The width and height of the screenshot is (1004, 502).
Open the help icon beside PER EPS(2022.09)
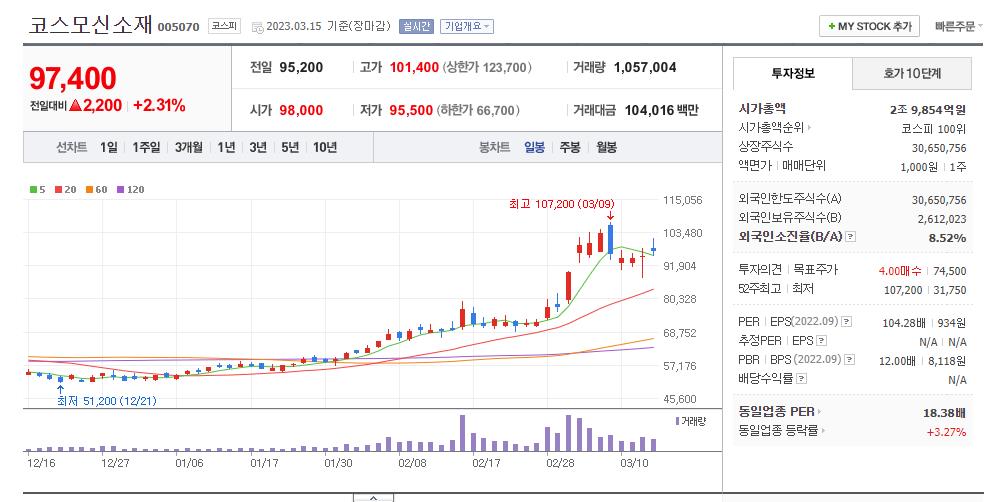point(846,321)
